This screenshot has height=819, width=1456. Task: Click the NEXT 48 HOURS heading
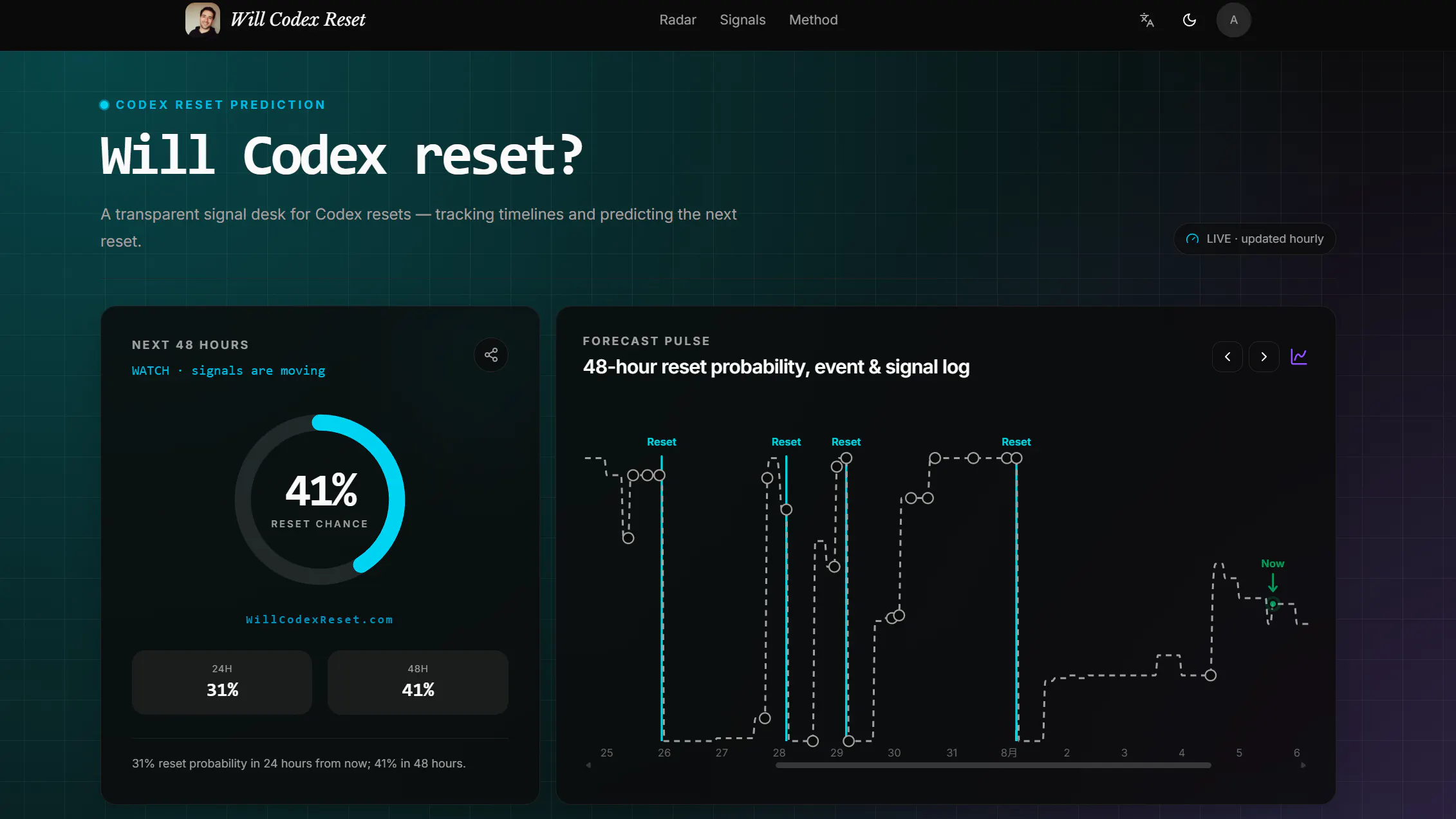tap(190, 345)
